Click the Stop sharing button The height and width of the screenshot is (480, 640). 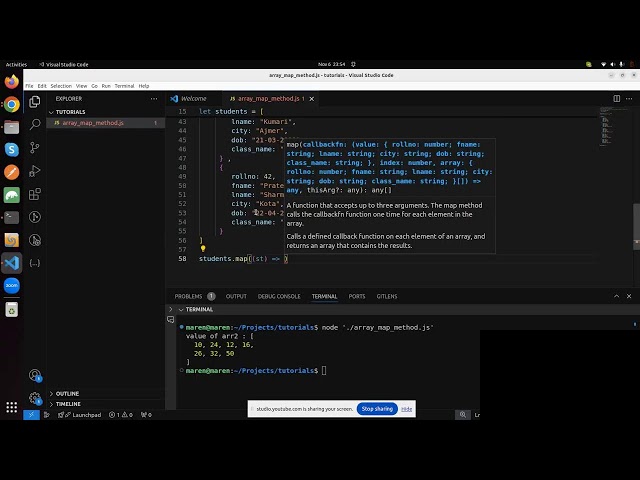(x=377, y=409)
